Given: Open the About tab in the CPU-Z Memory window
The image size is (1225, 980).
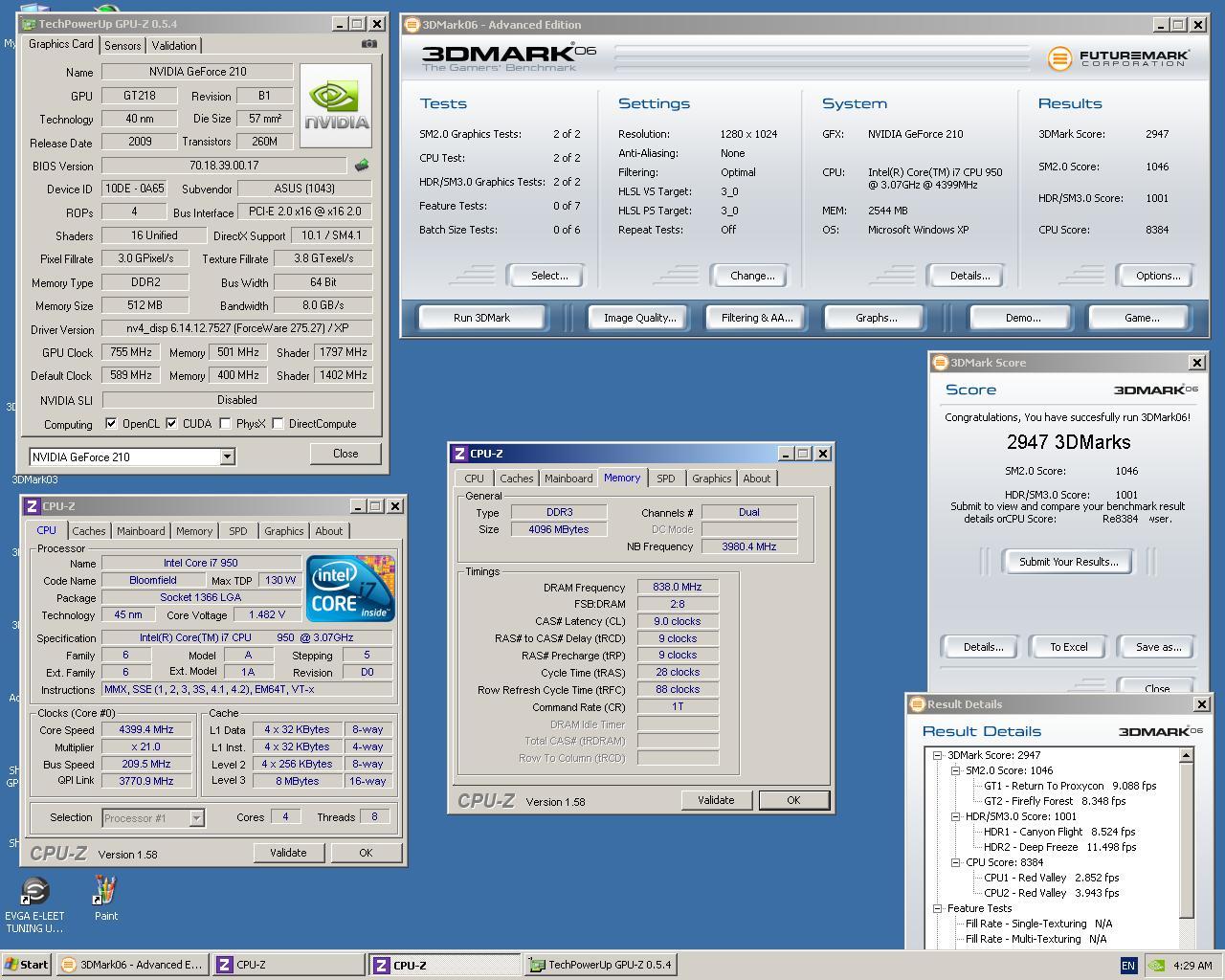Looking at the screenshot, I should 756,479.
